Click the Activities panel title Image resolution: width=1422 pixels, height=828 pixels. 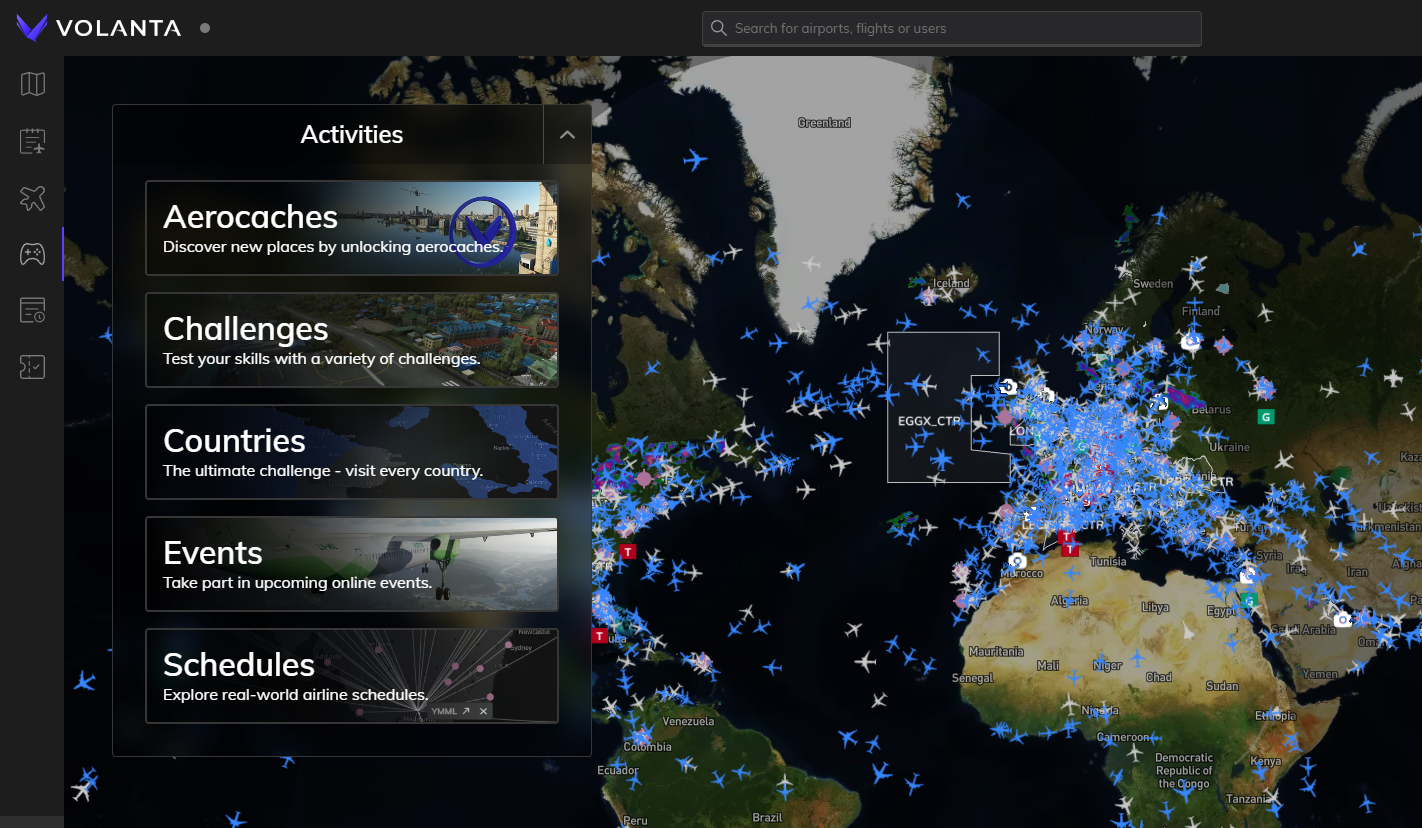pyautogui.click(x=352, y=134)
